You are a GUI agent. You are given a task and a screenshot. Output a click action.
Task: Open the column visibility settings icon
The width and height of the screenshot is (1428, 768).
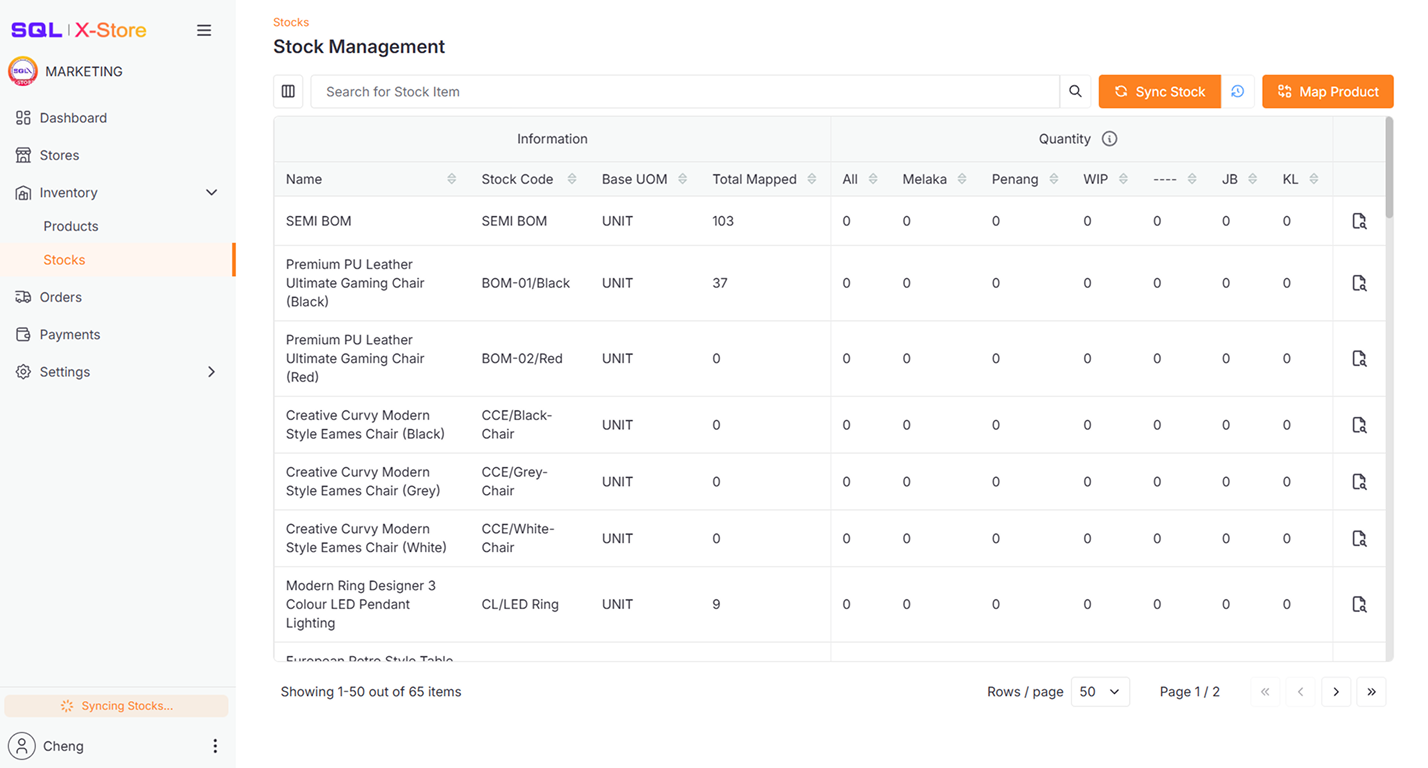click(288, 91)
